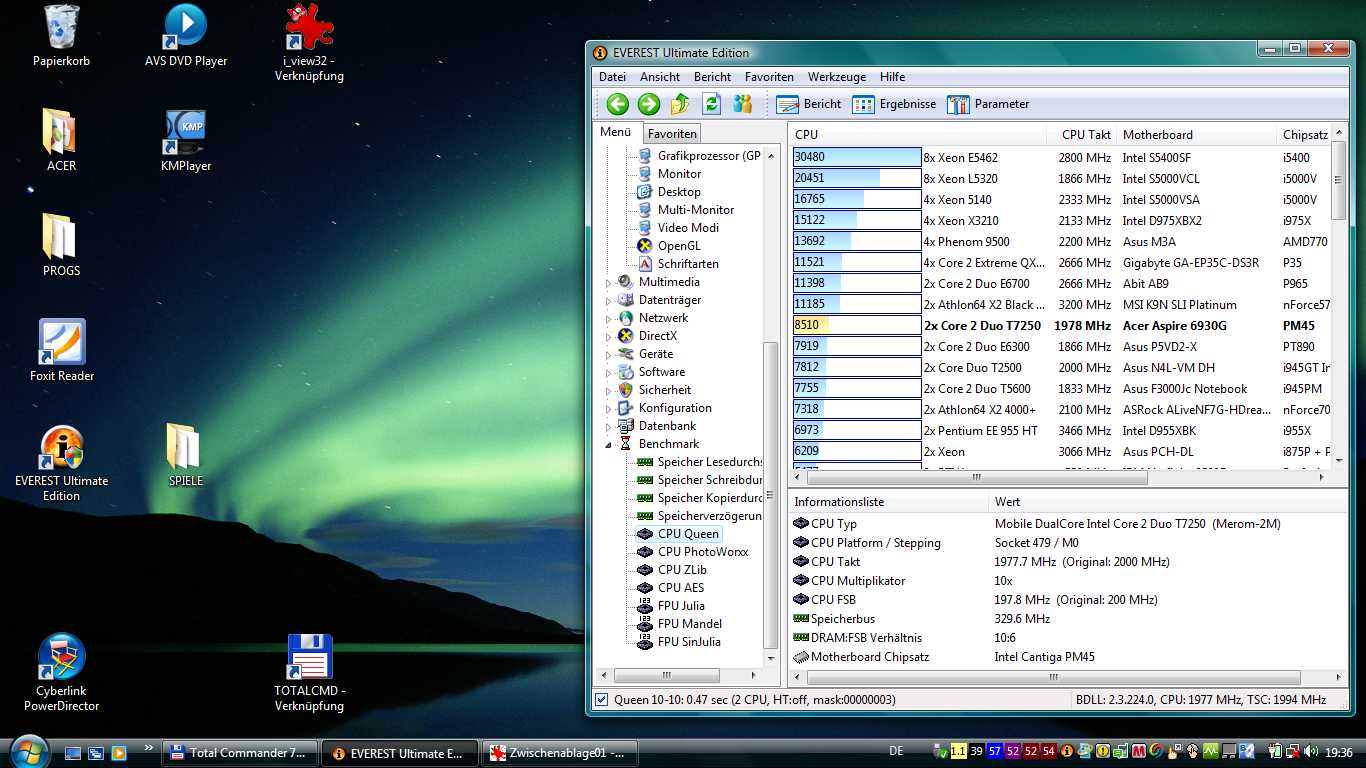Screen dimensions: 1366x768
Task: Click the Windows Start orb
Action: click(29, 750)
